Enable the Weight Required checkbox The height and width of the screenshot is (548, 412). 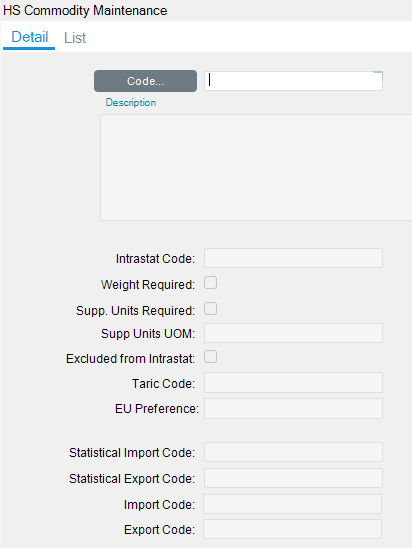point(210,283)
